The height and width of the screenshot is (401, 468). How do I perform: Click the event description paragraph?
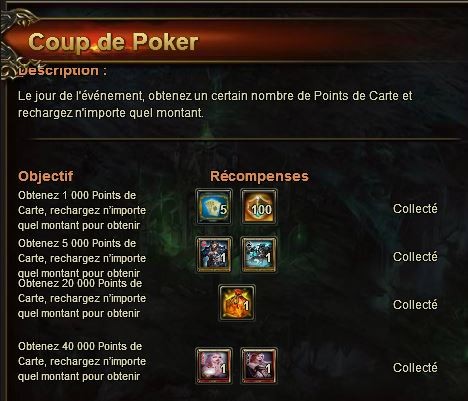click(x=215, y=104)
